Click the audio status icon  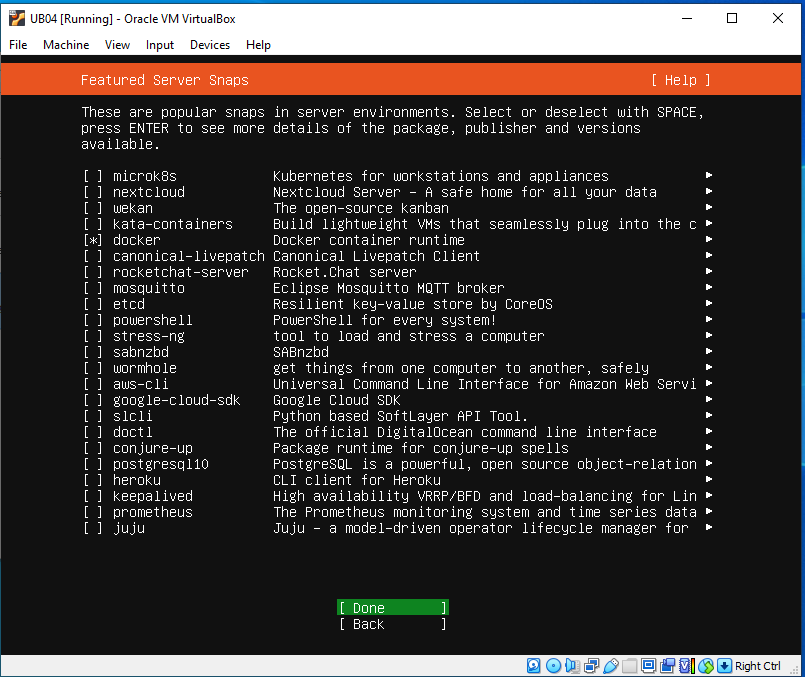pyautogui.click(x=571, y=666)
